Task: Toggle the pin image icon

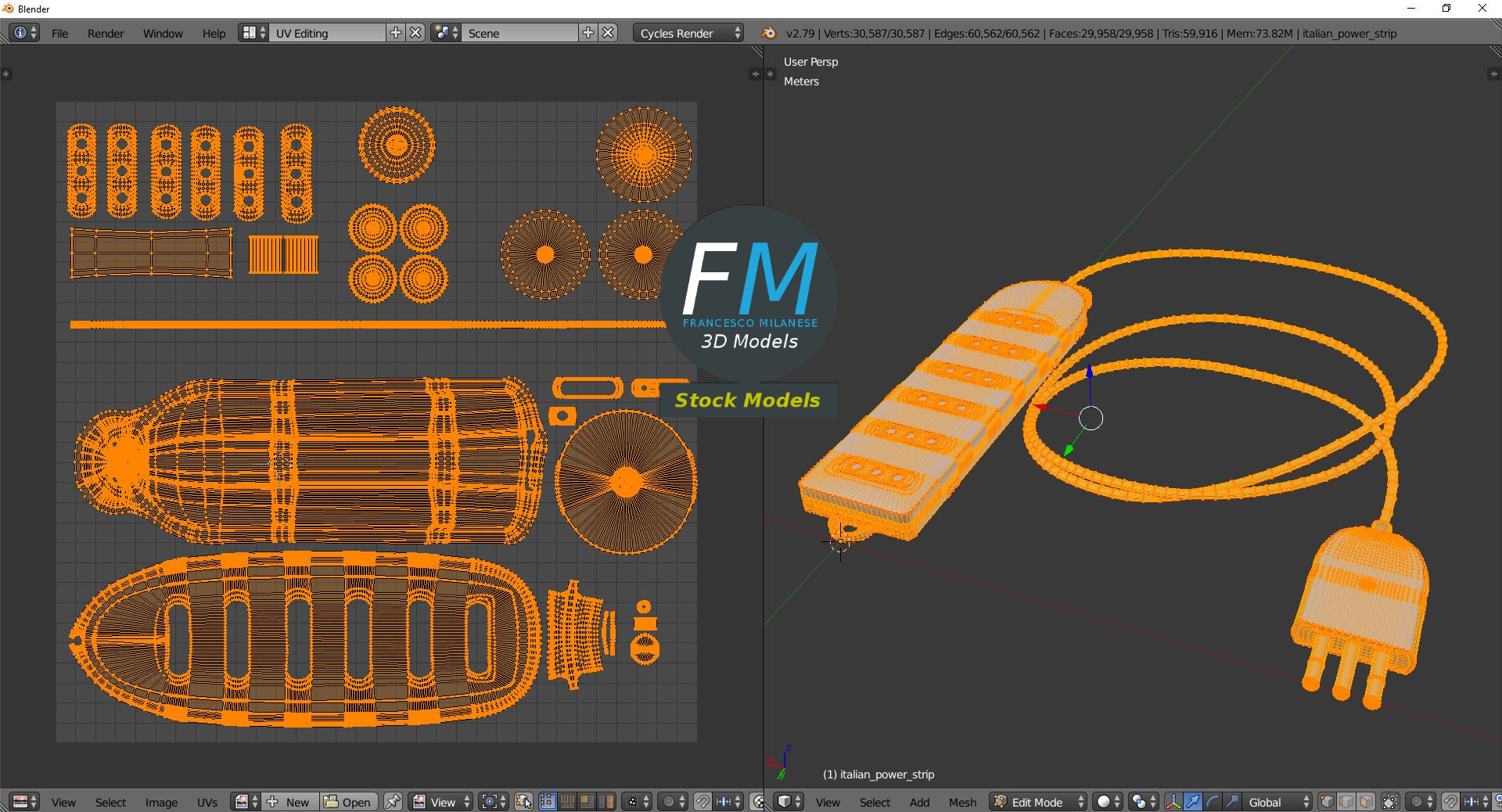Action: pos(393,802)
